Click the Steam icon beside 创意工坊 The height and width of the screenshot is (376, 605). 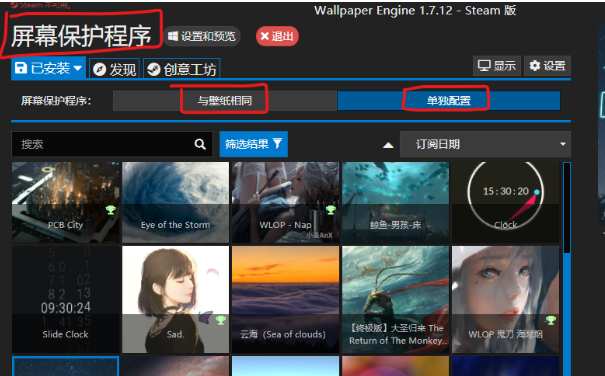coord(154,69)
